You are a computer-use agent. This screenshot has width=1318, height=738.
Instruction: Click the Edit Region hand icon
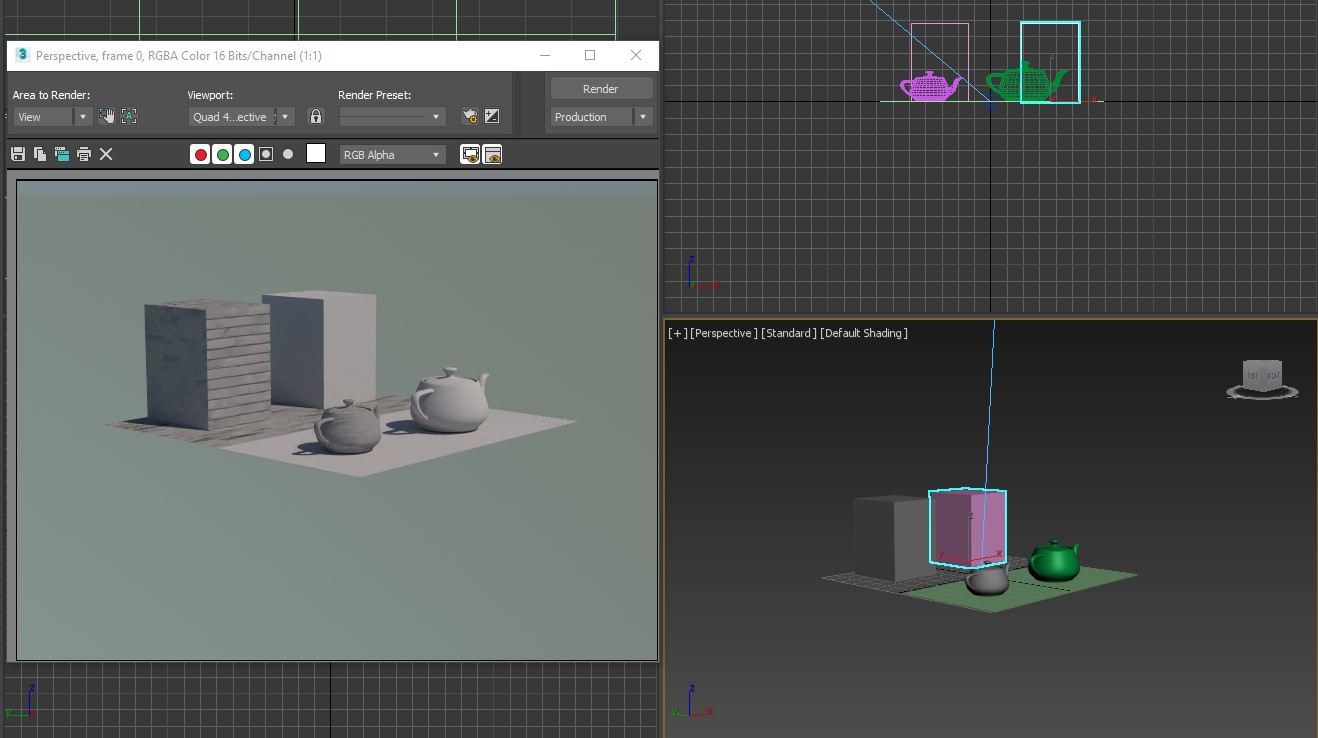pyautogui.click(x=107, y=117)
